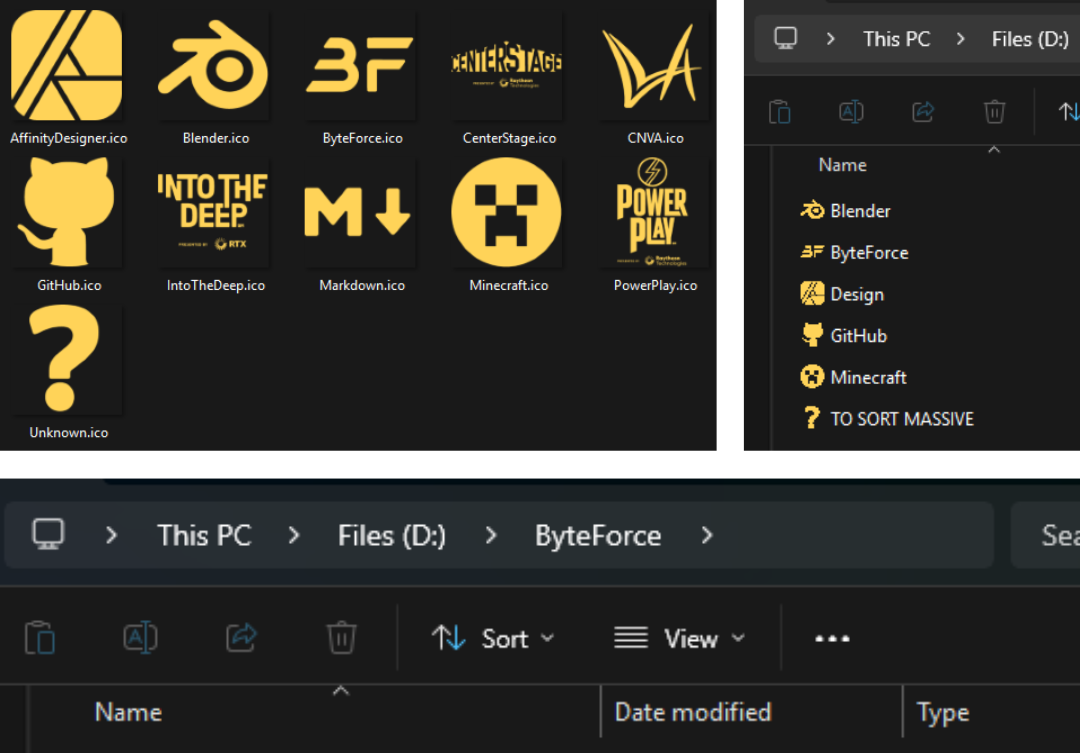Expand the chevron after ByteForce in address bar
Screen dimensions: 1080x753
tap(707, 535)
